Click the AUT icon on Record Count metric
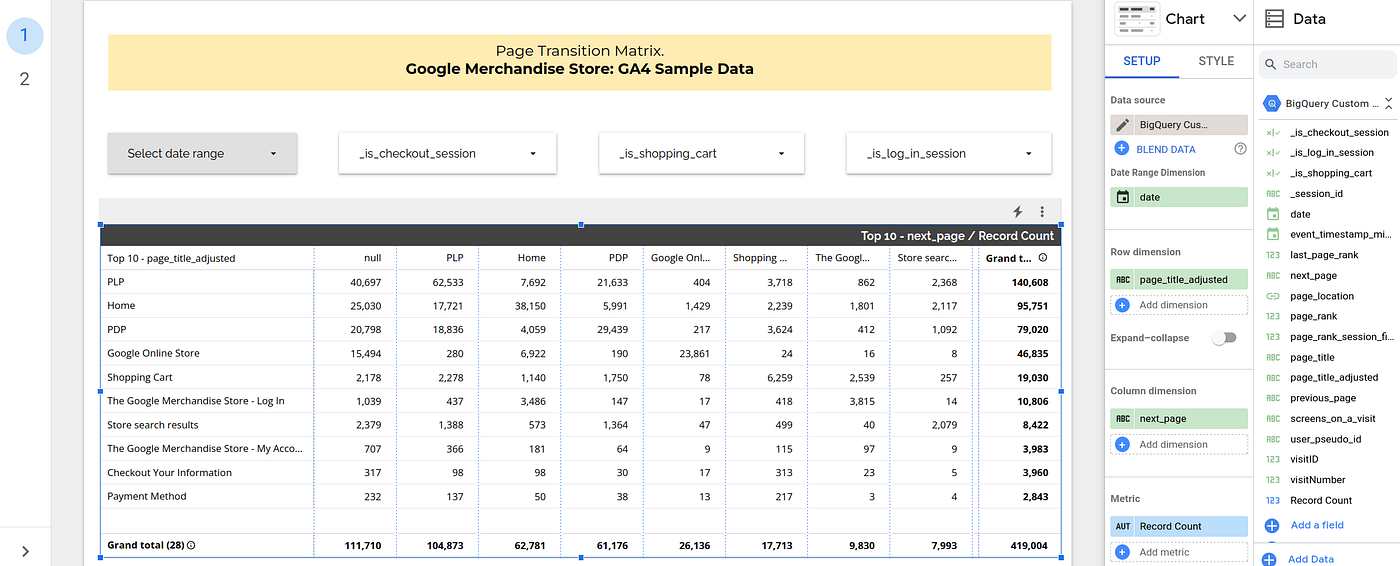 pyautogui.click(x=1123, y=526)
